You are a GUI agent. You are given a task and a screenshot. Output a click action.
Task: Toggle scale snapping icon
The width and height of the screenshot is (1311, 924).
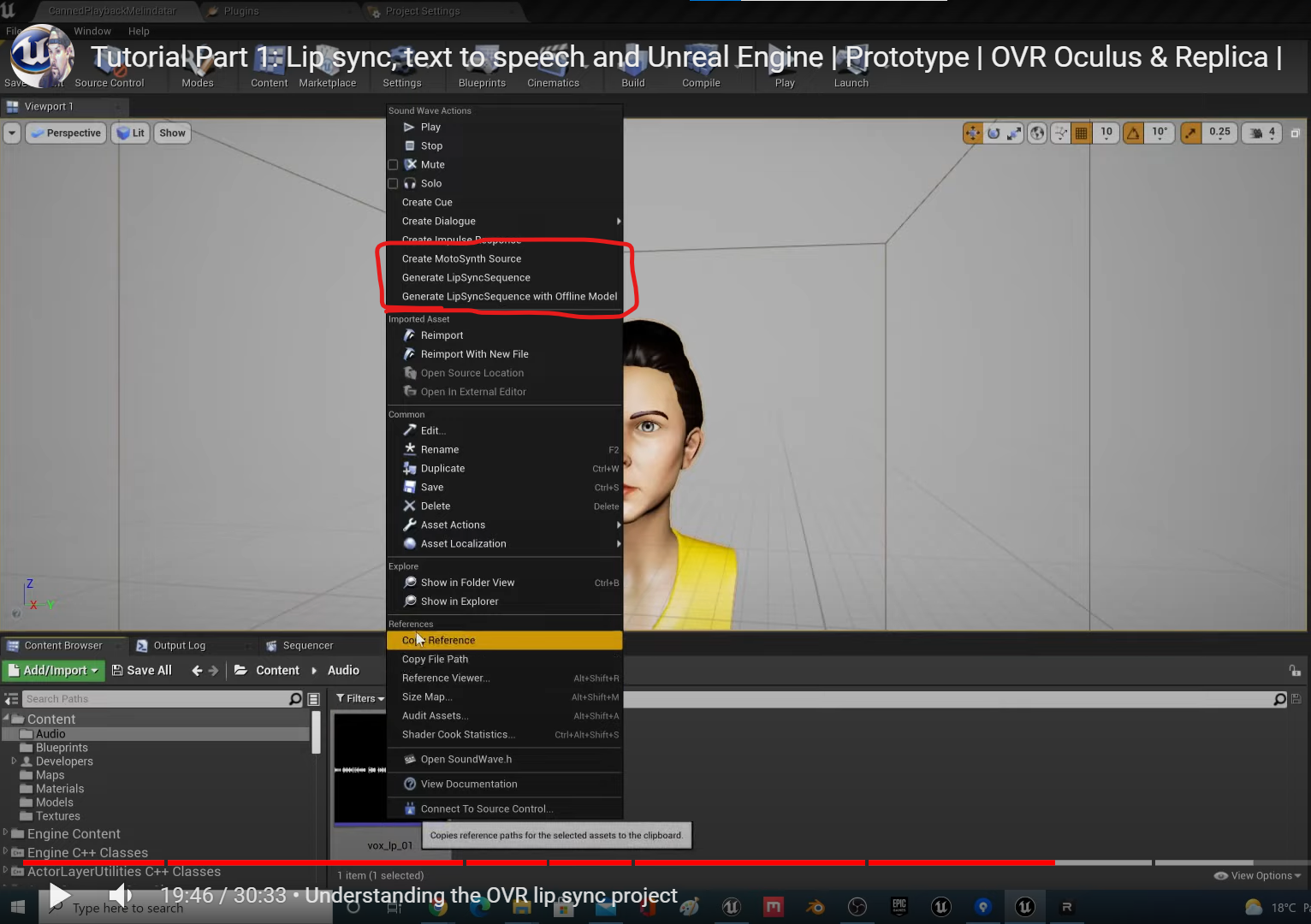tap(1191, 133)
